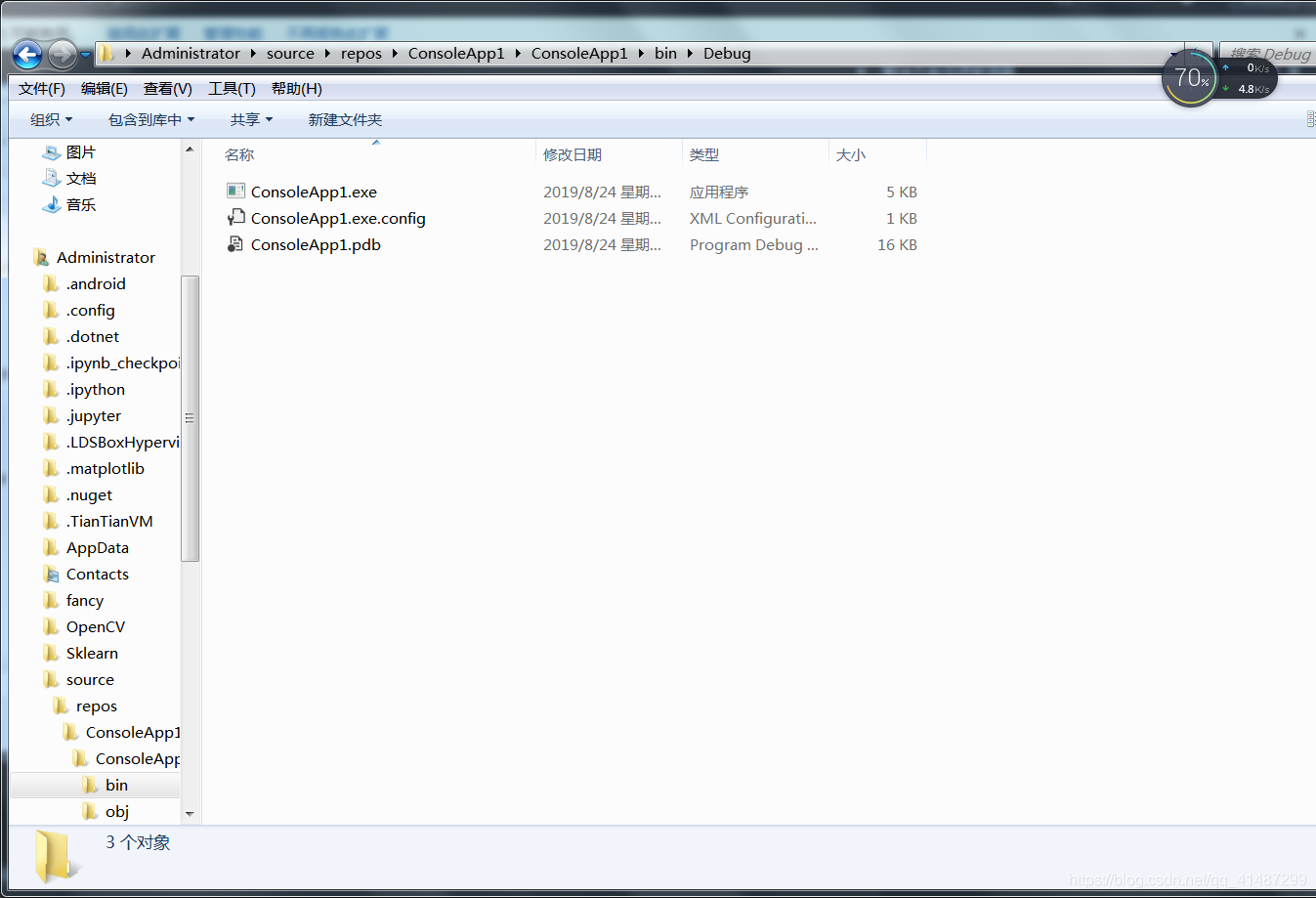Click the Forward navigation arrow button

click(x=62, y=54)
